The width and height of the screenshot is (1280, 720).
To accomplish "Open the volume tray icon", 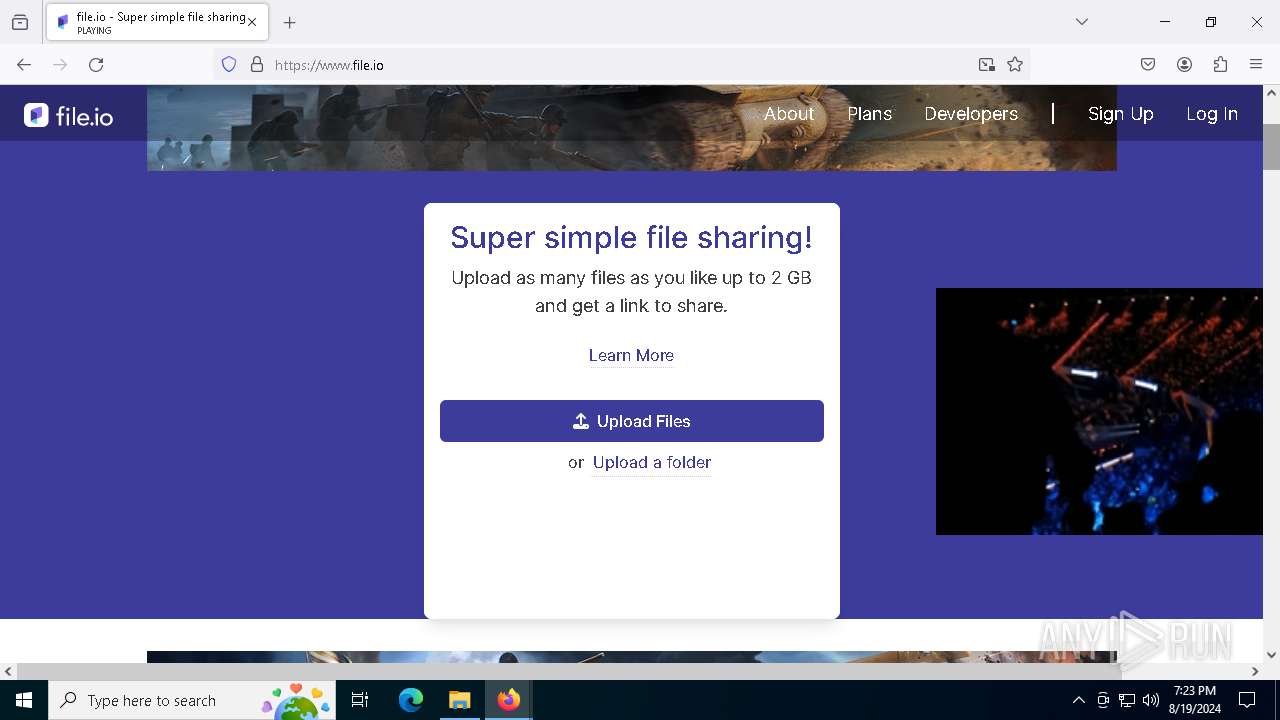I will 1151,700.
